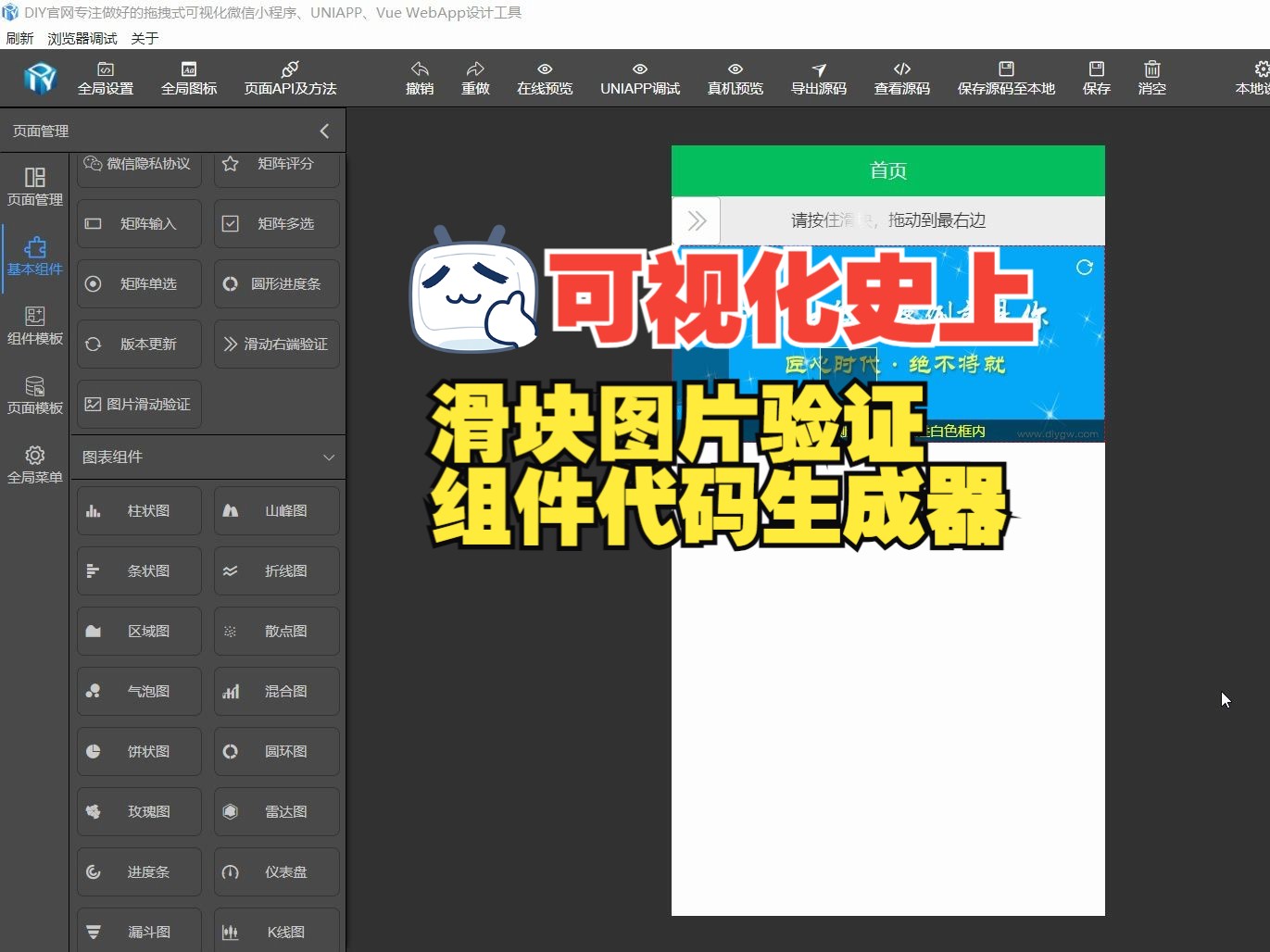Screen dimensions: 1270x952
Task: Open 真机预览 real device preview
Action: click(x=735, y=78)
